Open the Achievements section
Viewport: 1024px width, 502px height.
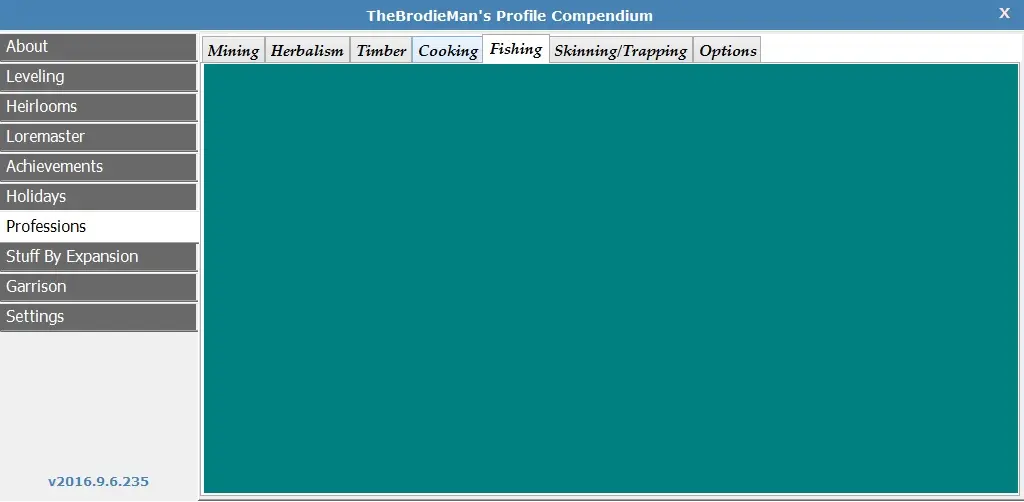[x=98, y=167]
